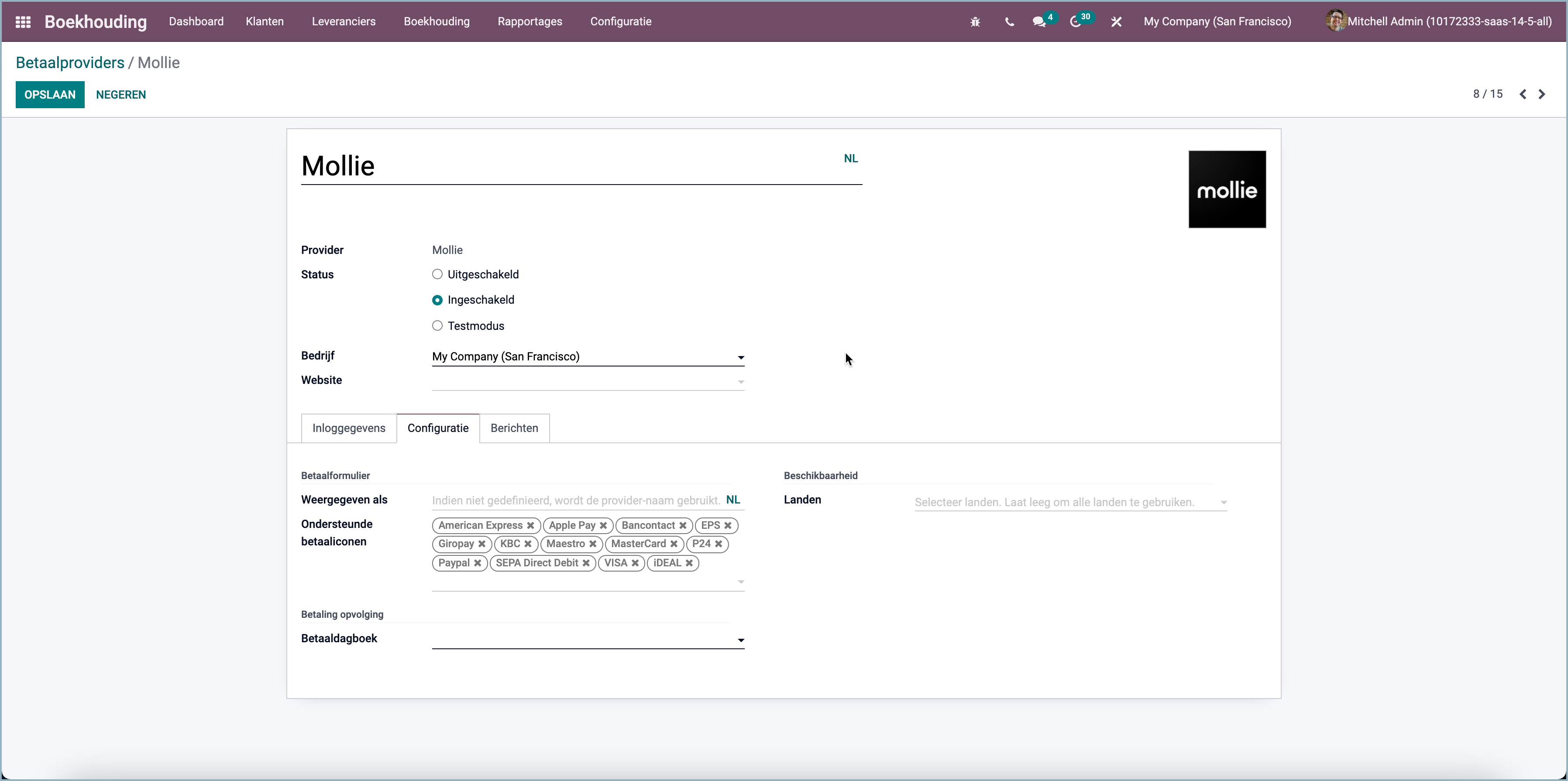Screen dimensions: 1568x781
Task: Open the conversations chat icon
Action: [1040, 22]
